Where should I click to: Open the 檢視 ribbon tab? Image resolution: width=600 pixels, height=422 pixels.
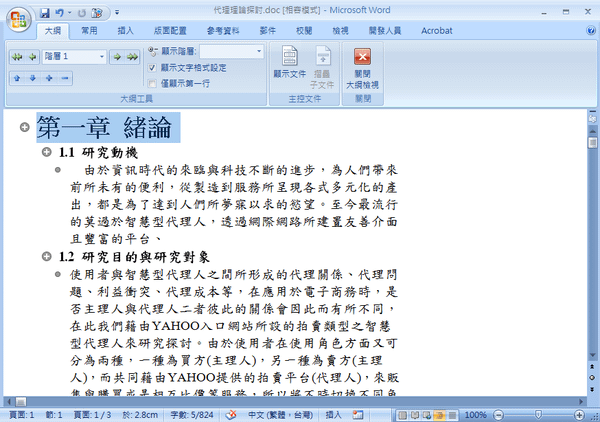(x=340, y=31)
